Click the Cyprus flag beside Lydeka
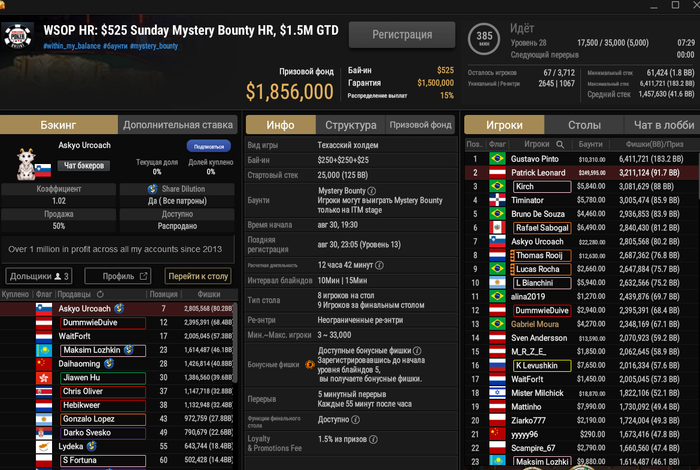Image resolution: width=700 pixels, height=470 pixels. click(44, 446)
